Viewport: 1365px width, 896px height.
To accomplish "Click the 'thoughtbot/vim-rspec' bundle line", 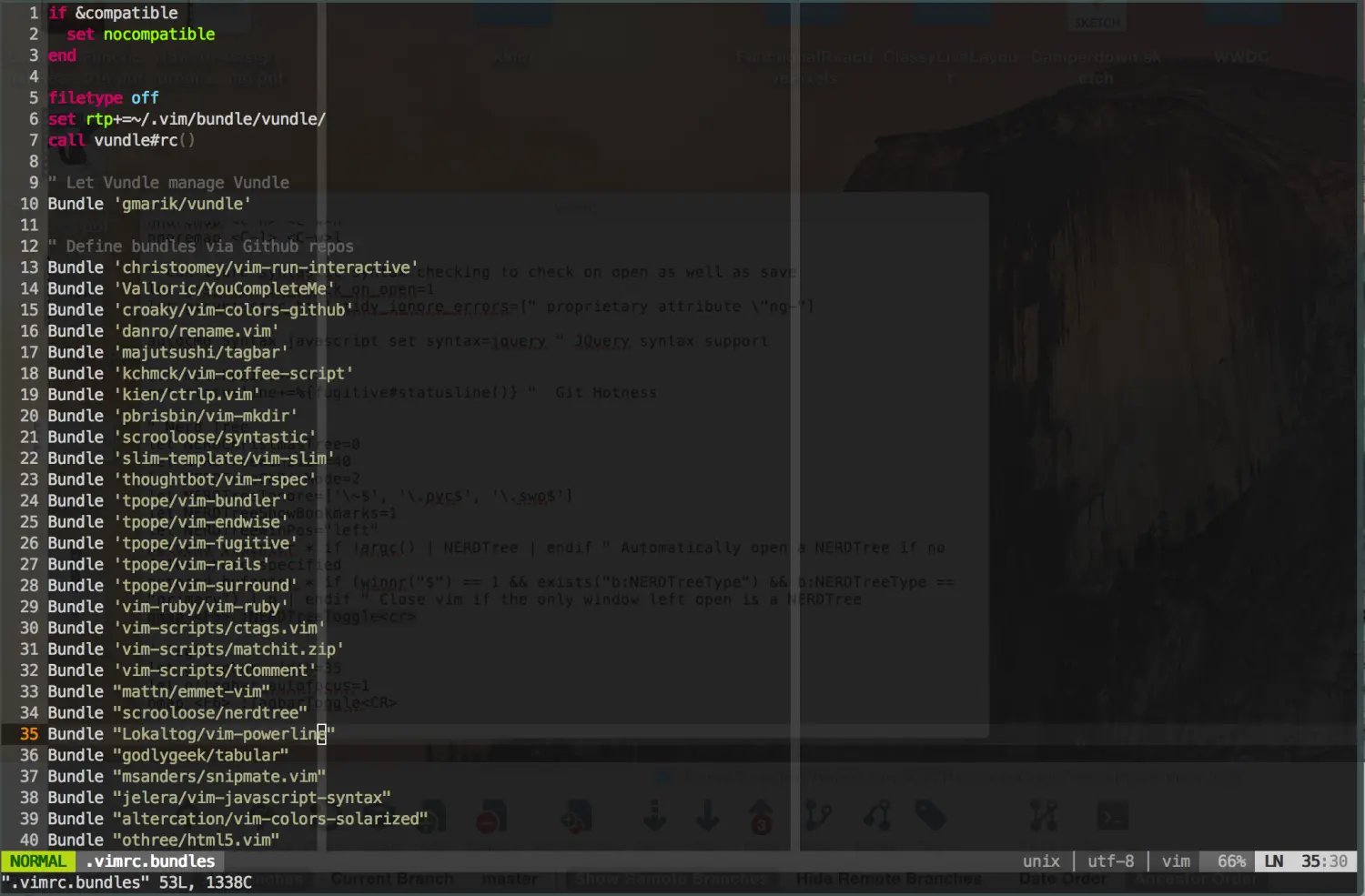I will coord(182,479).
